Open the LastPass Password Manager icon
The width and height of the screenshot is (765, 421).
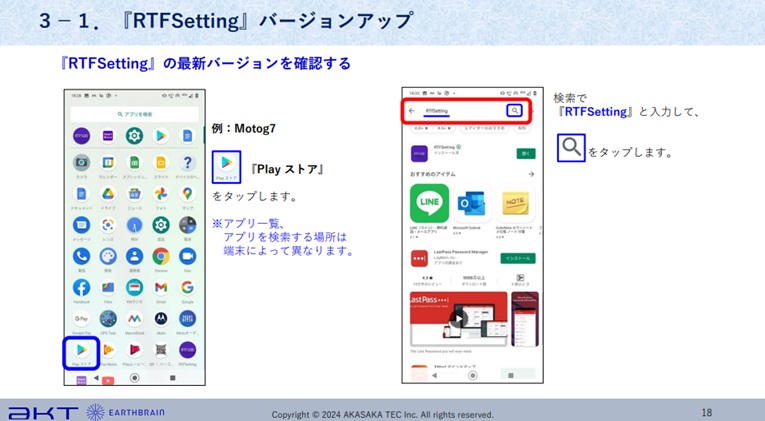pos(419,258)
